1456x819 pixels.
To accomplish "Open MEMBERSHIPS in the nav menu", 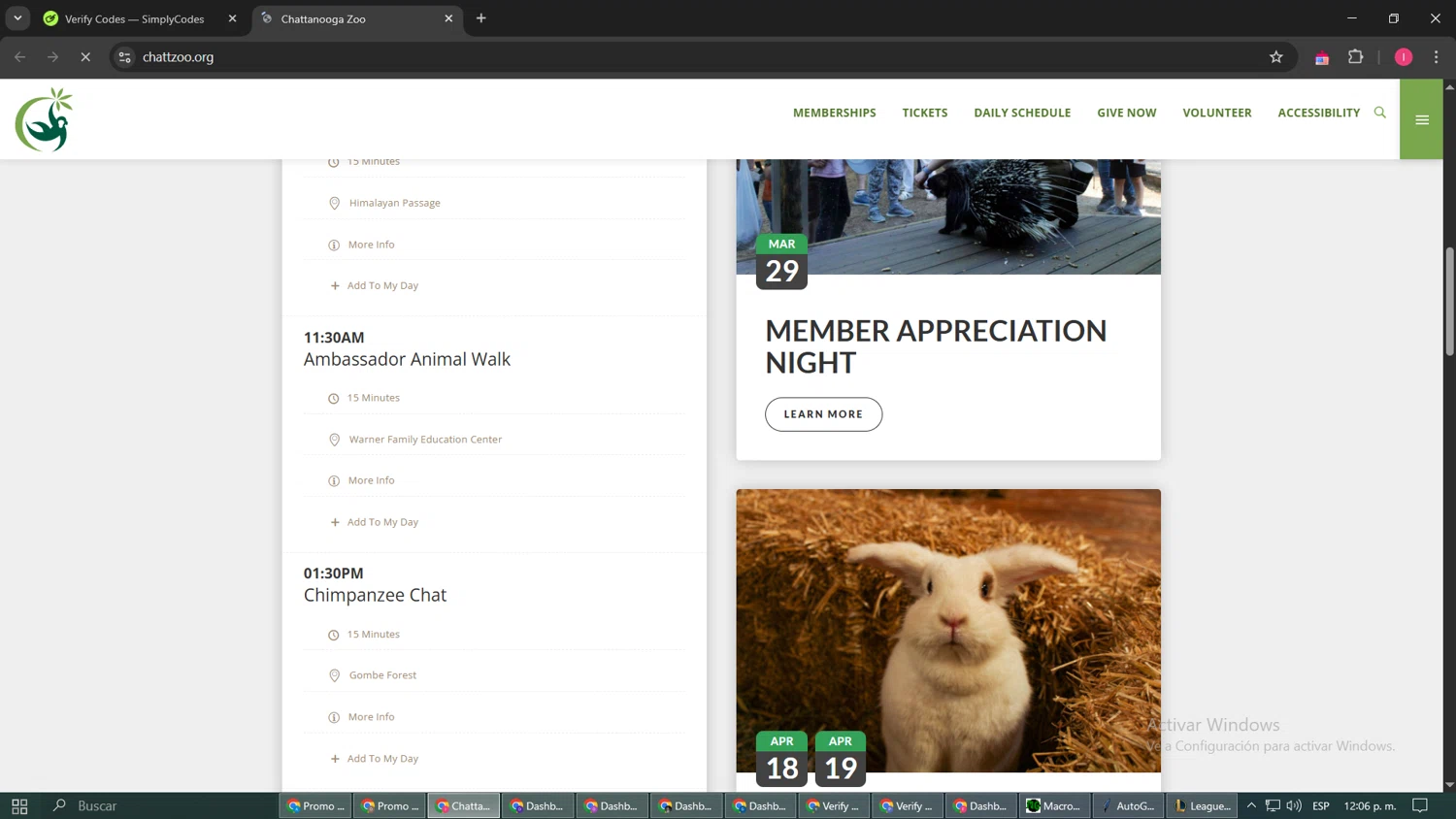I will [x=835, y=113].
